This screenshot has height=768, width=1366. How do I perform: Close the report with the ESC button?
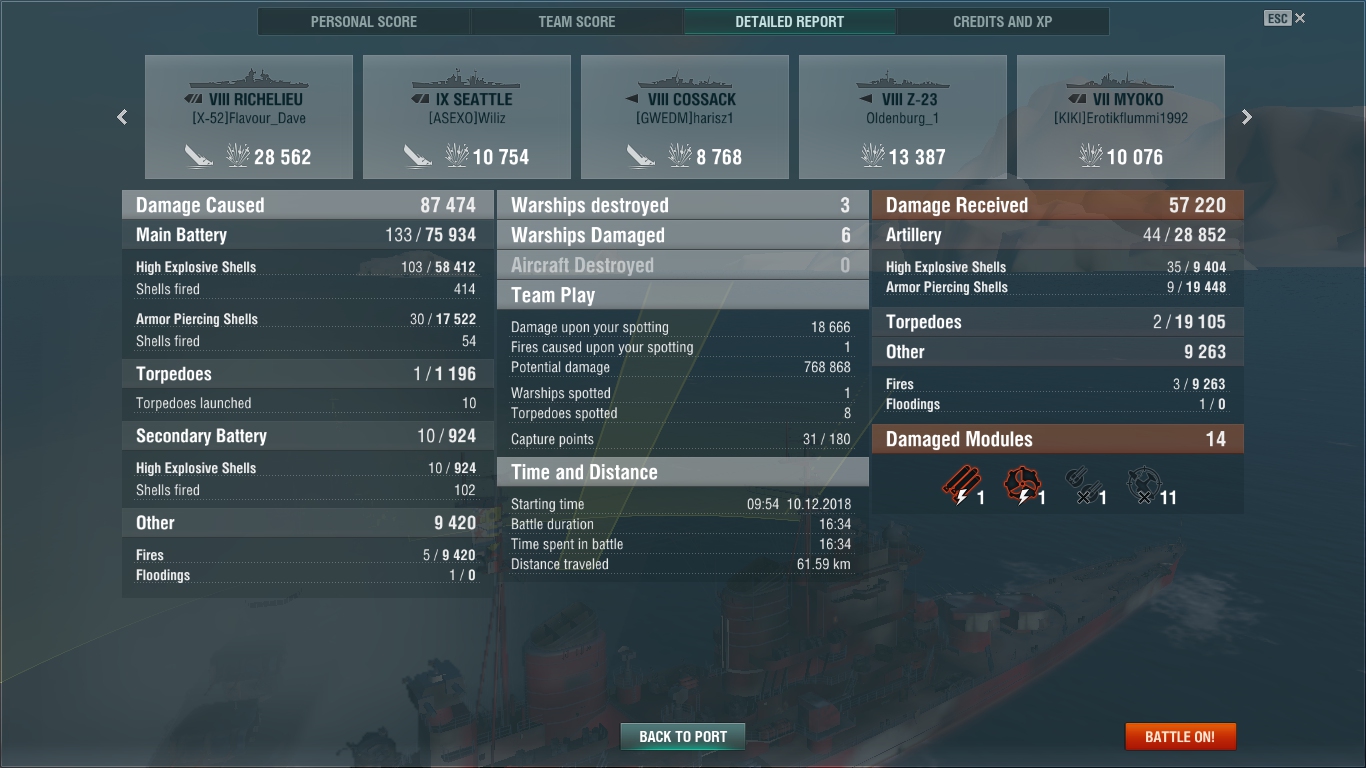coord(1285,18)
